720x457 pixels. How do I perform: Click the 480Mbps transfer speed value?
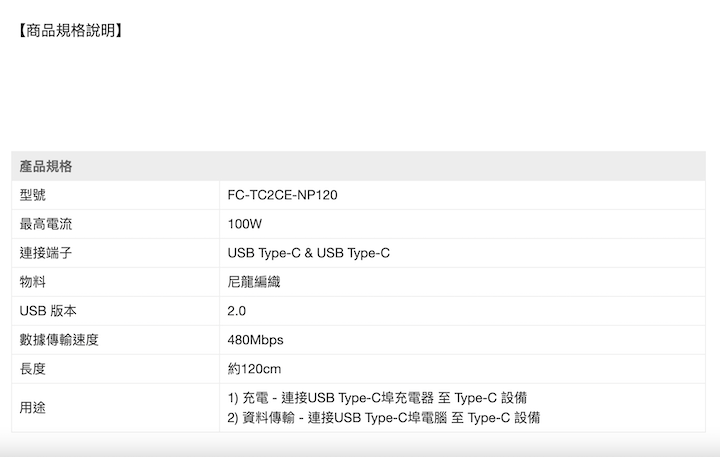256,340
